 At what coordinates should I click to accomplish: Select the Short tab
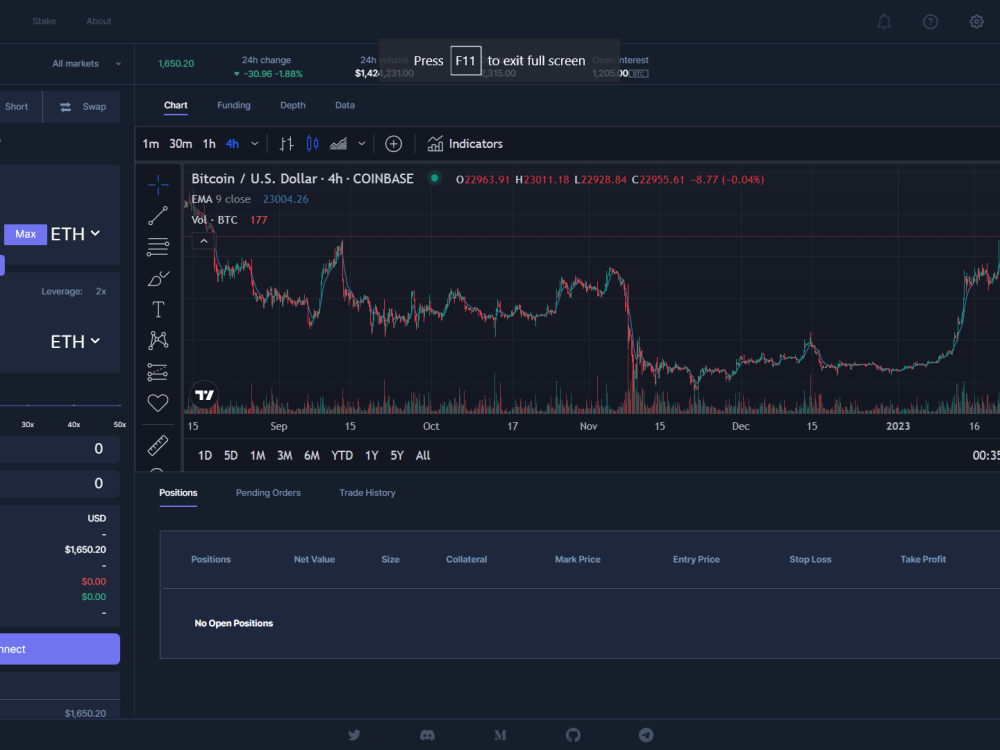17,107
